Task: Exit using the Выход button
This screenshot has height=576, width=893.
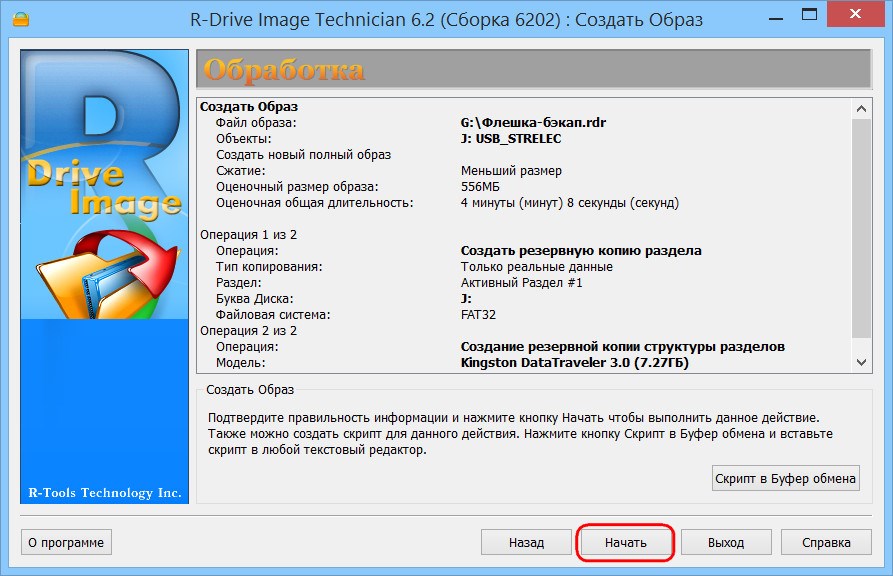Action: pos(726,542)
